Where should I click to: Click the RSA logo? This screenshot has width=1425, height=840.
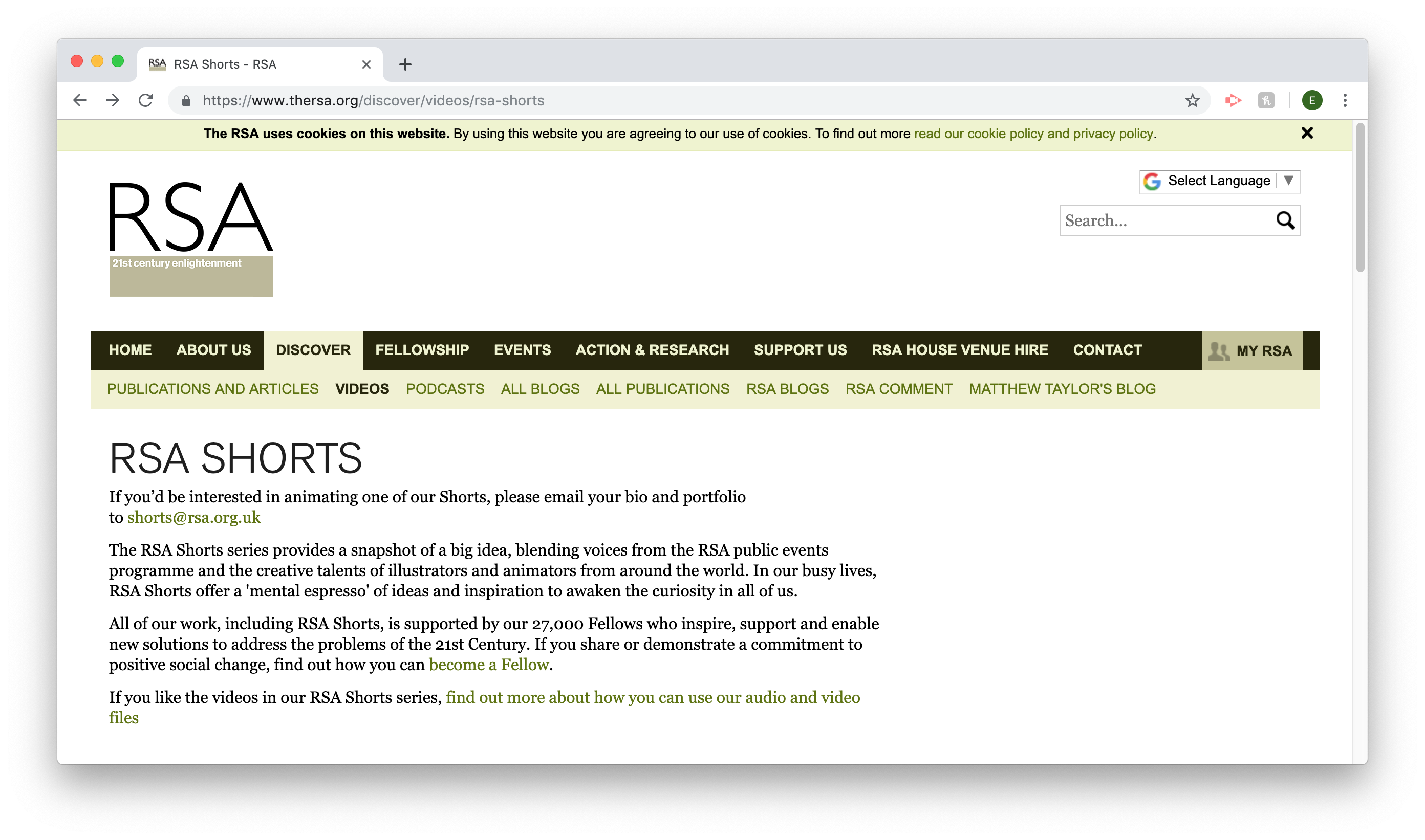tap(191, 238)
